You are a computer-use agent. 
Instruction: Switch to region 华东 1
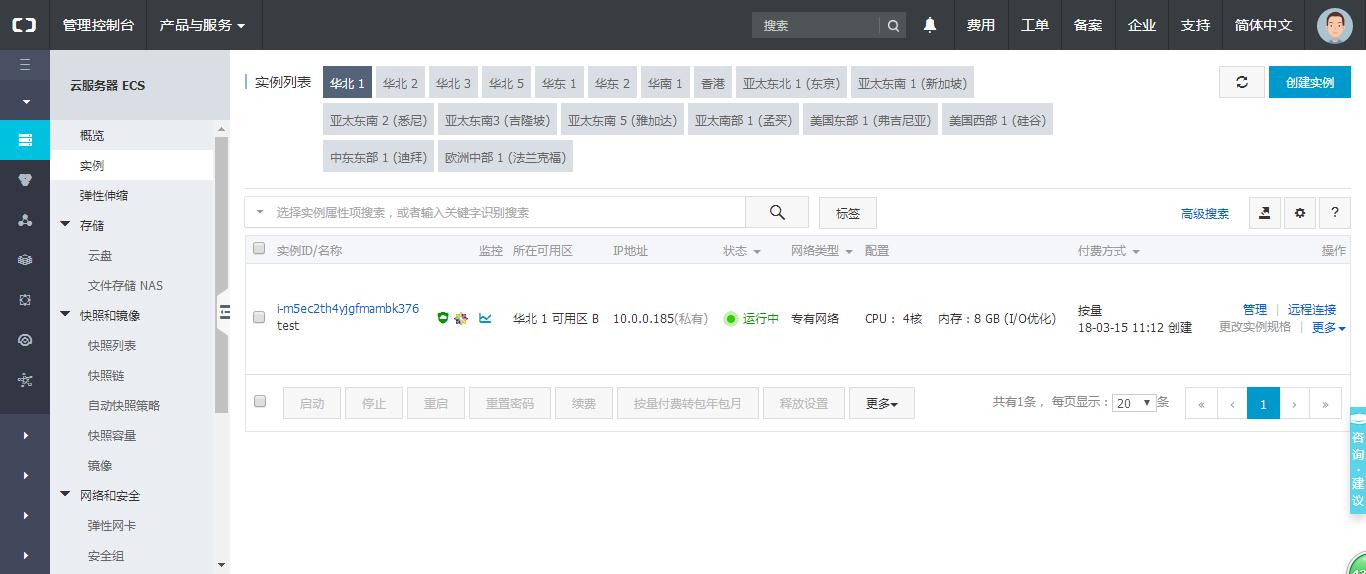coord(560,83)
